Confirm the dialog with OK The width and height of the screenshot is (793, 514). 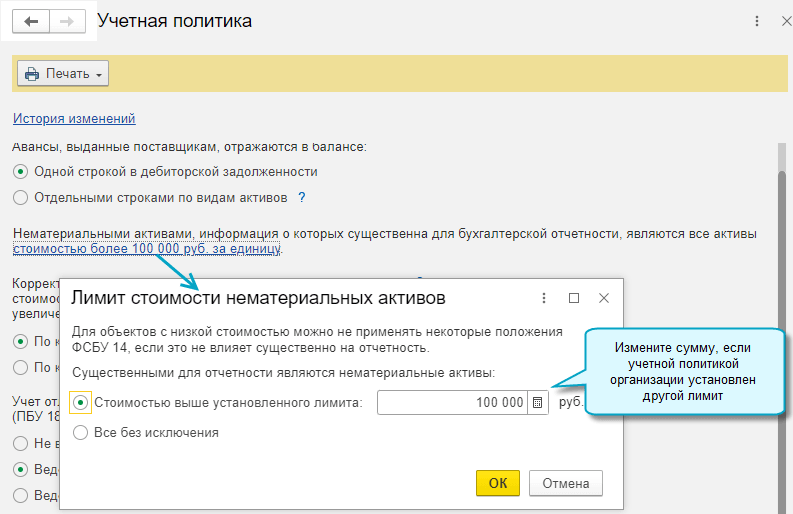pos(497,483)
